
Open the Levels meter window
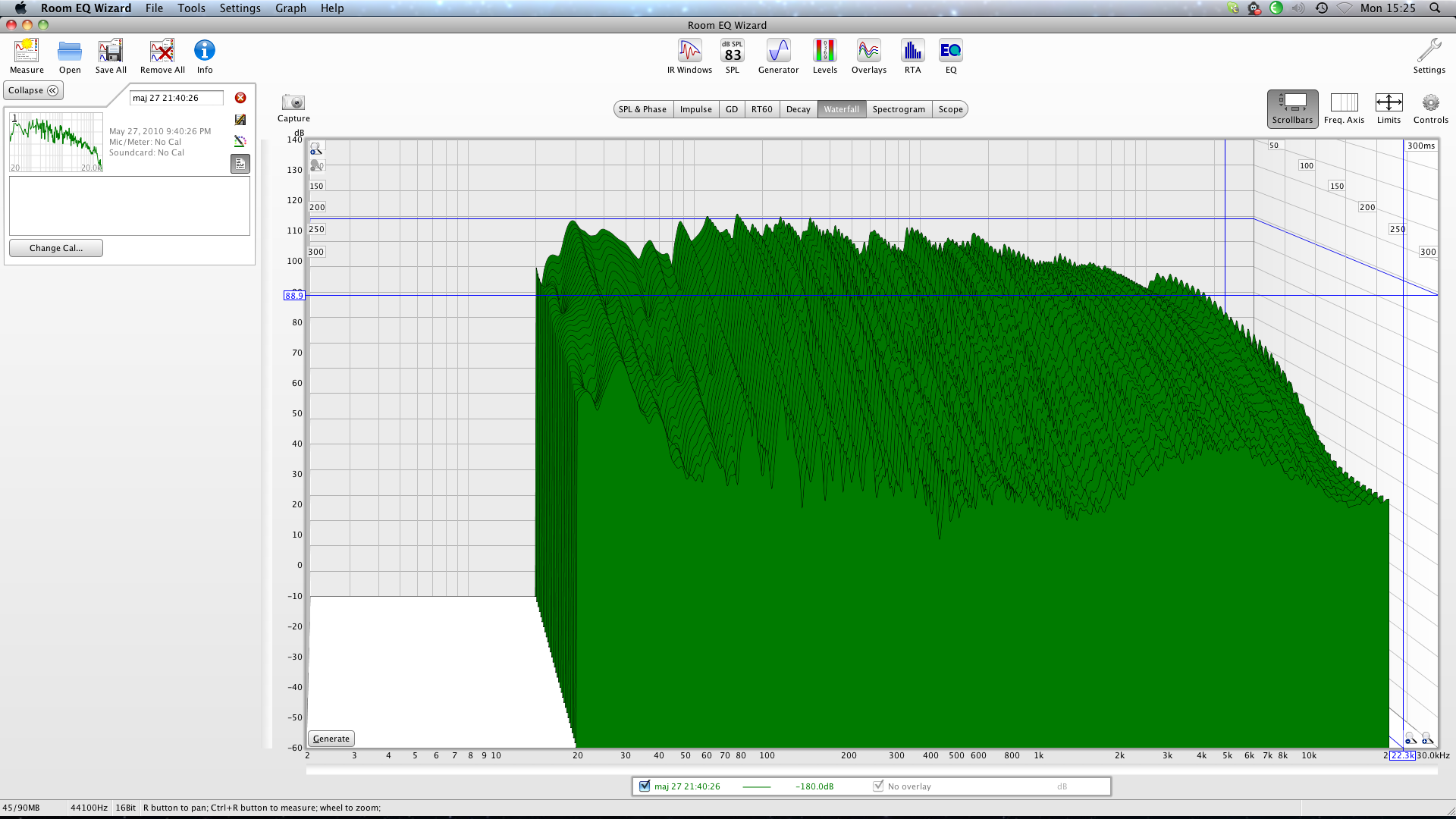coord(824,52)
